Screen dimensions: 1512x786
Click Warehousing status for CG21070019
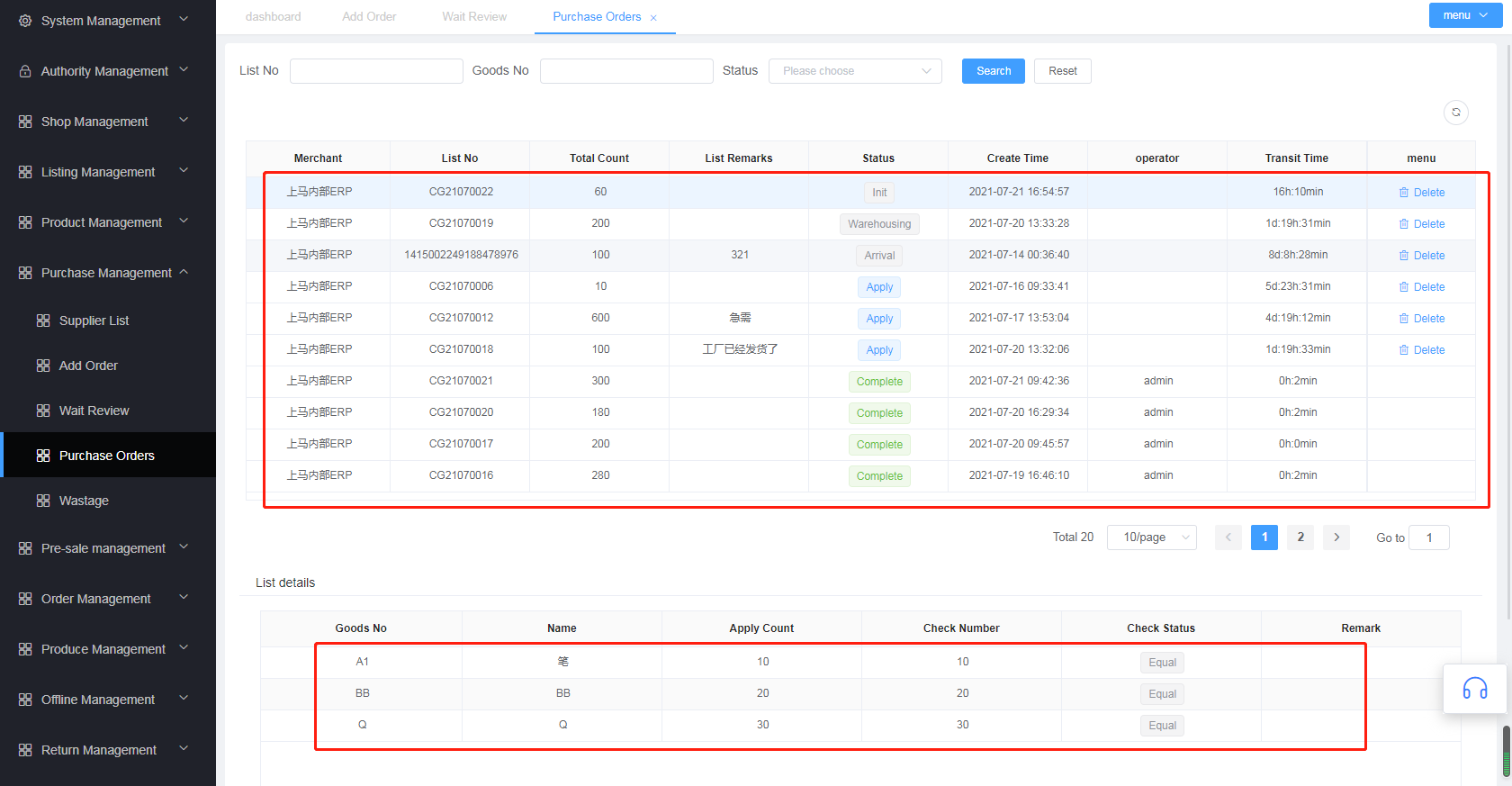[x=879, y=224]
